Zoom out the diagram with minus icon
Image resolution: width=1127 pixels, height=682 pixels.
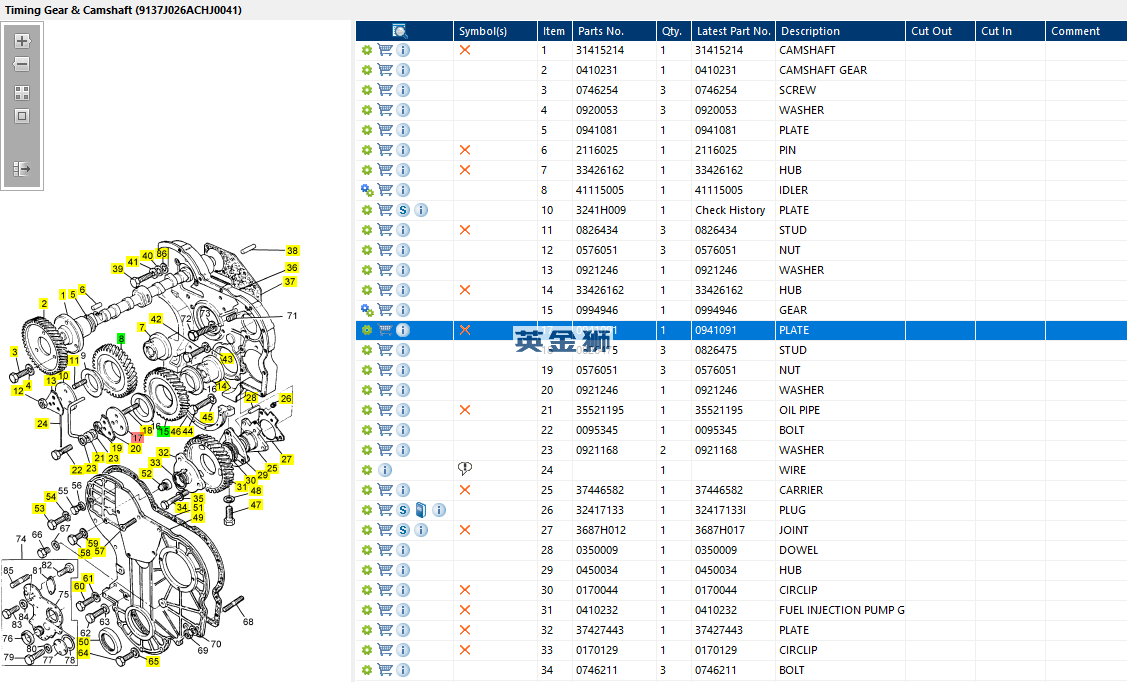[x=22, y=64]
